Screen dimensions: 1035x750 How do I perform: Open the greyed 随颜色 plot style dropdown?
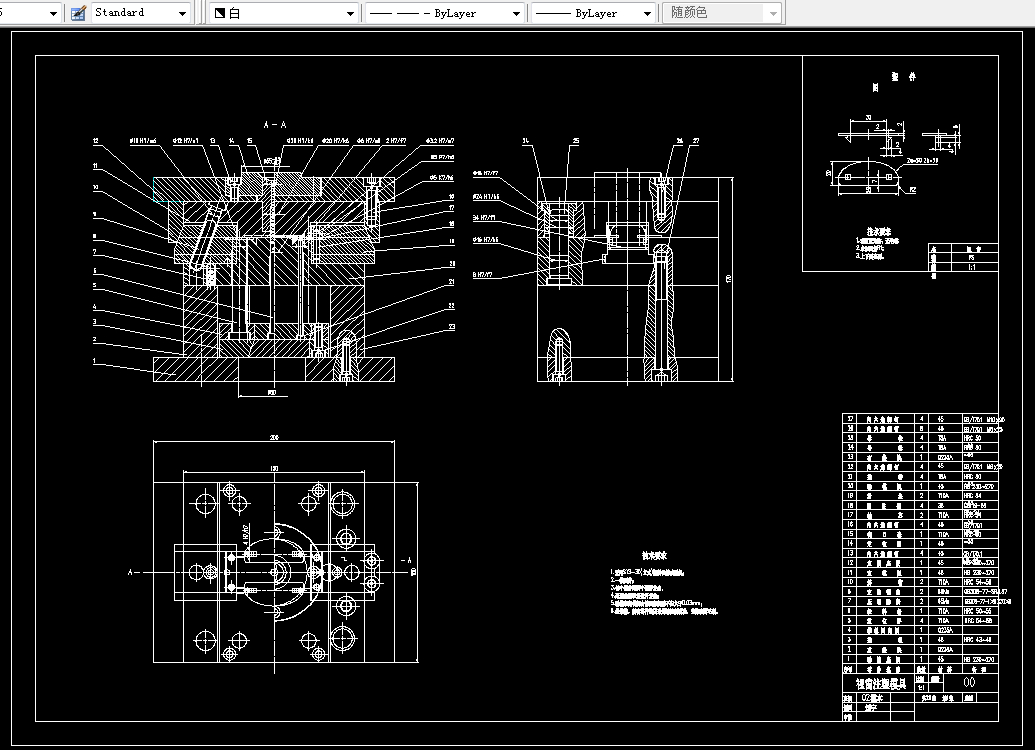[x=723, y=13]
